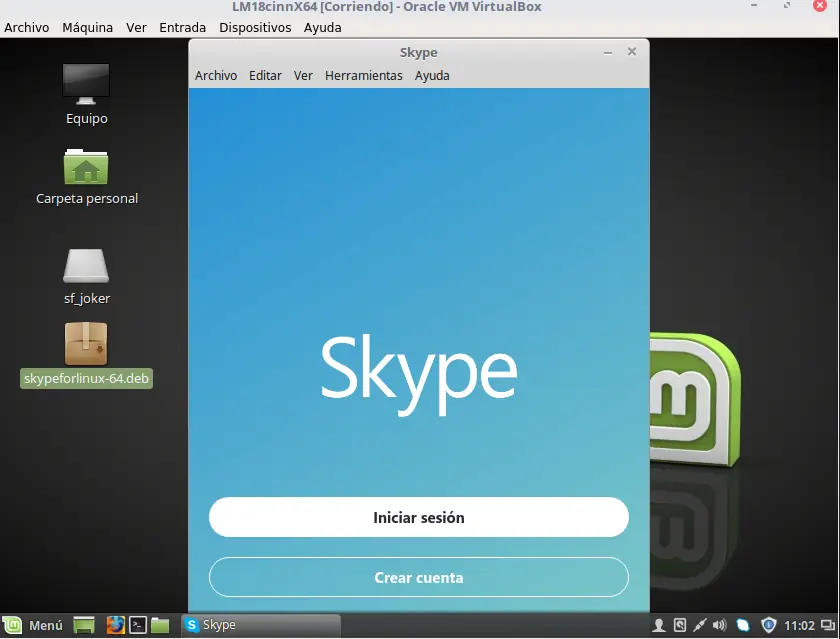This screenshot has height=639, width=840.
Task: Open the file manager panel launcher
Action: click(160, 625)
